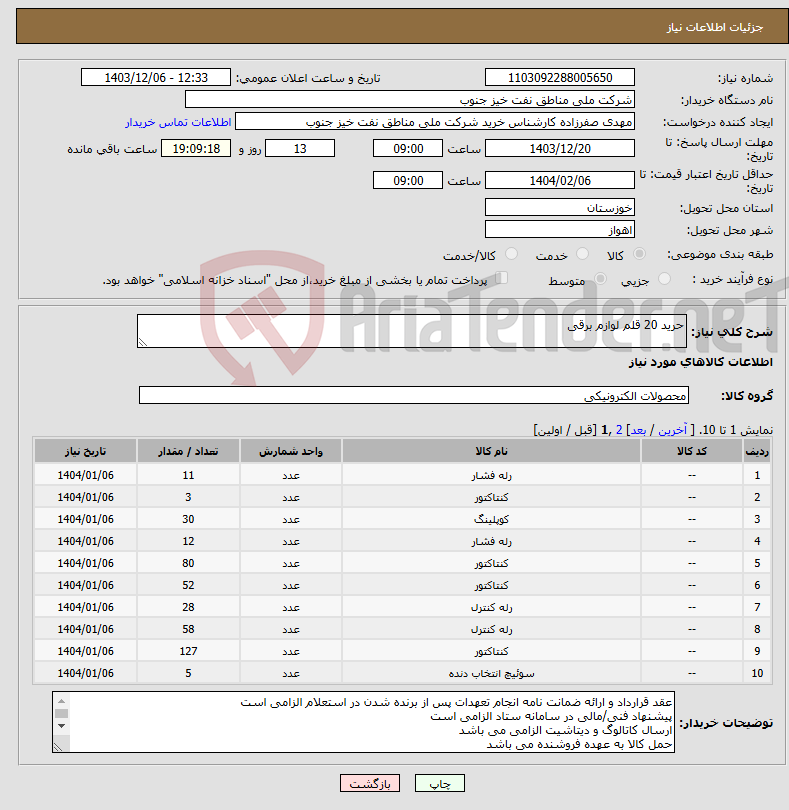Select the کالا/خدمت radio button
Screen dimensions: 789x810
pyautogui.click(x=511, y=254)
